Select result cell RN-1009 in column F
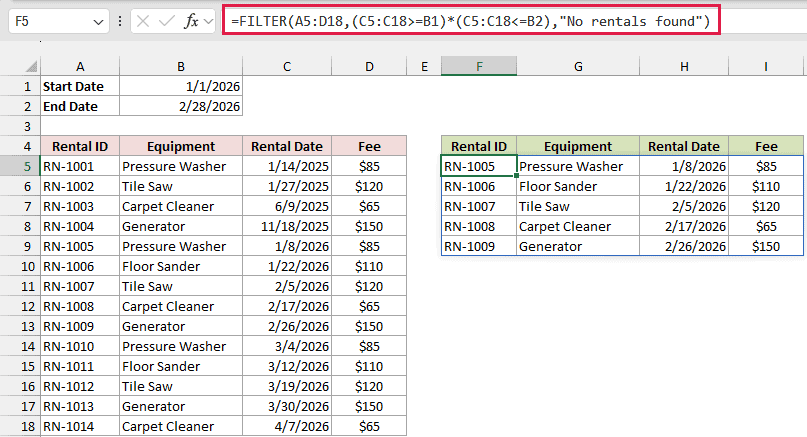Viewport: 807px width, 437px height. click(479, 247)
